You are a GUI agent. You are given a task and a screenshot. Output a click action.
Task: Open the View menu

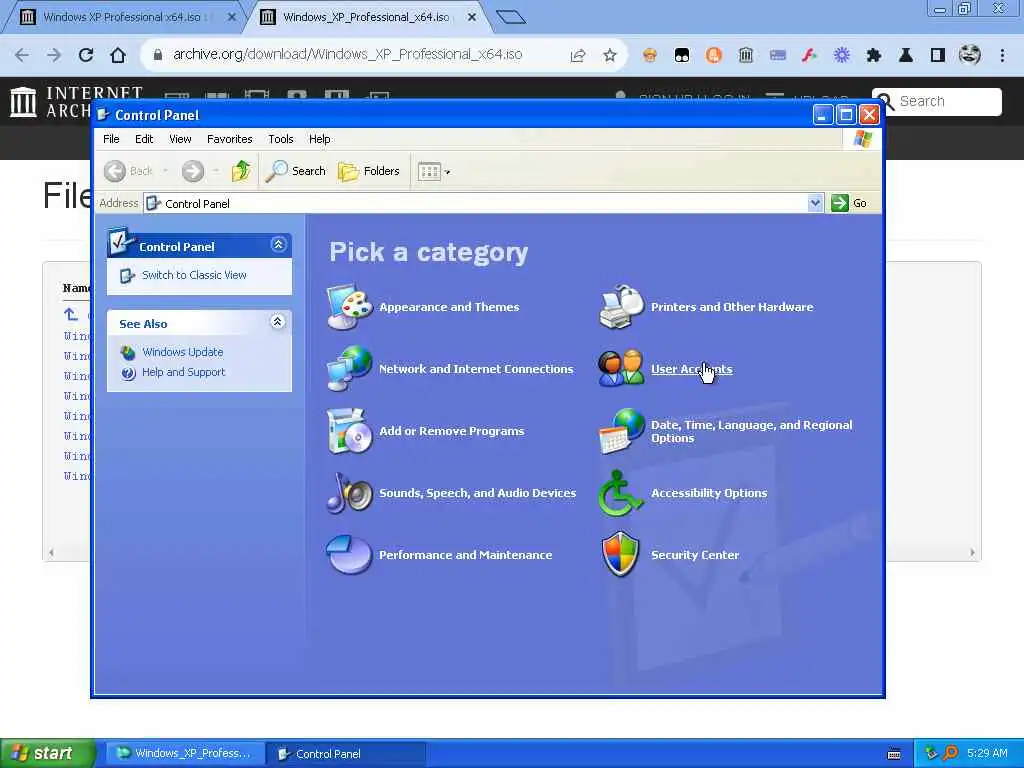click(180, 138)
